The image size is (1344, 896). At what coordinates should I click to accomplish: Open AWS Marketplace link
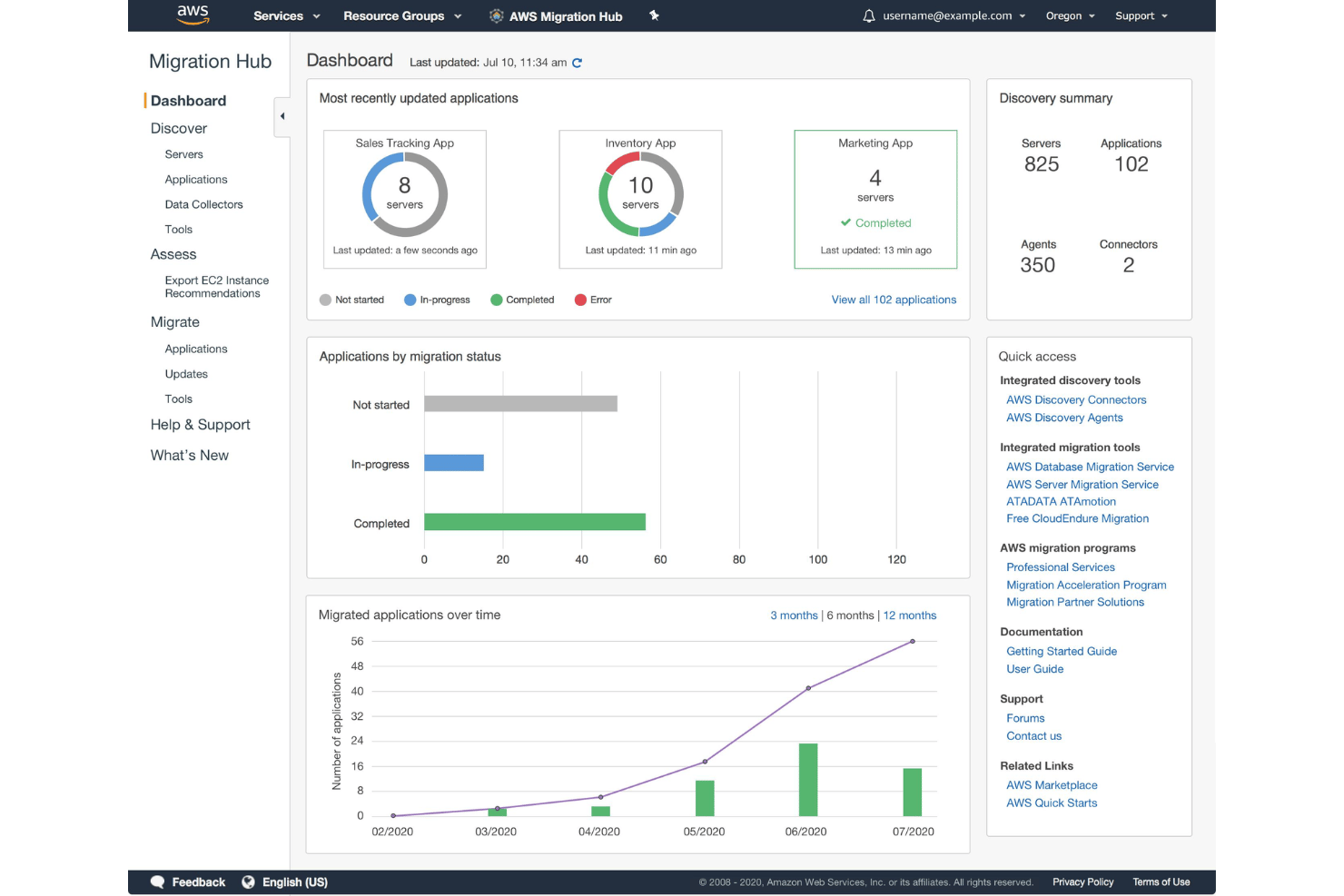pos(1052,785)
